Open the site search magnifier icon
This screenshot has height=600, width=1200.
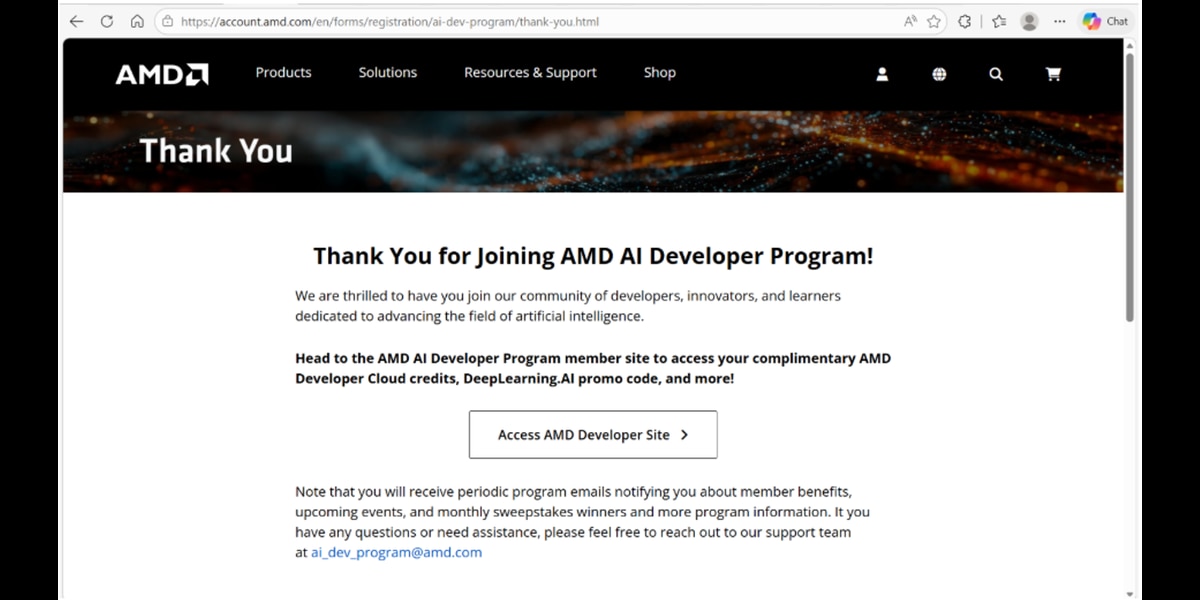[996, 74]
